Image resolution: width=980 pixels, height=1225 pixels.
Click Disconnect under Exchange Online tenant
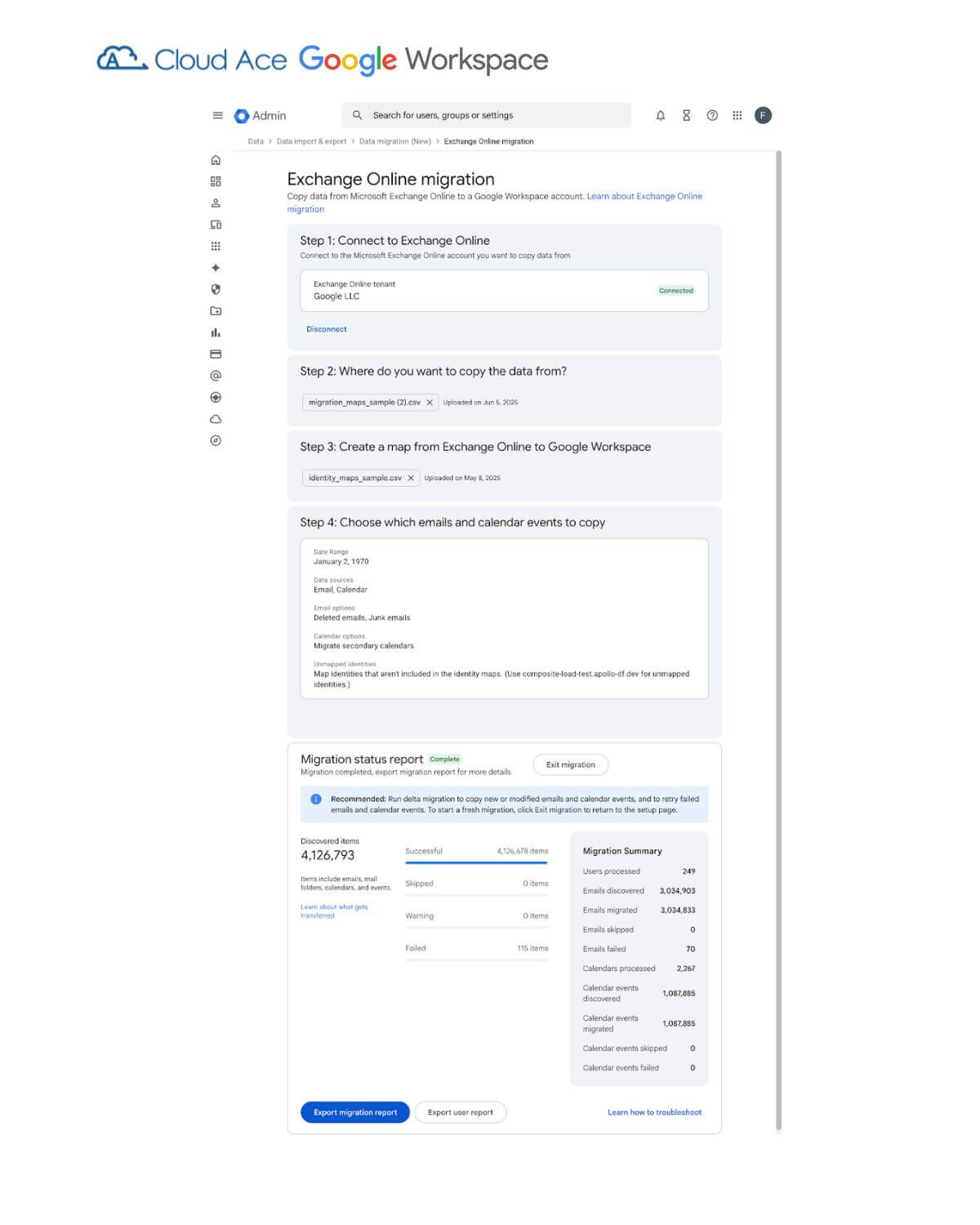pos(327,329)
